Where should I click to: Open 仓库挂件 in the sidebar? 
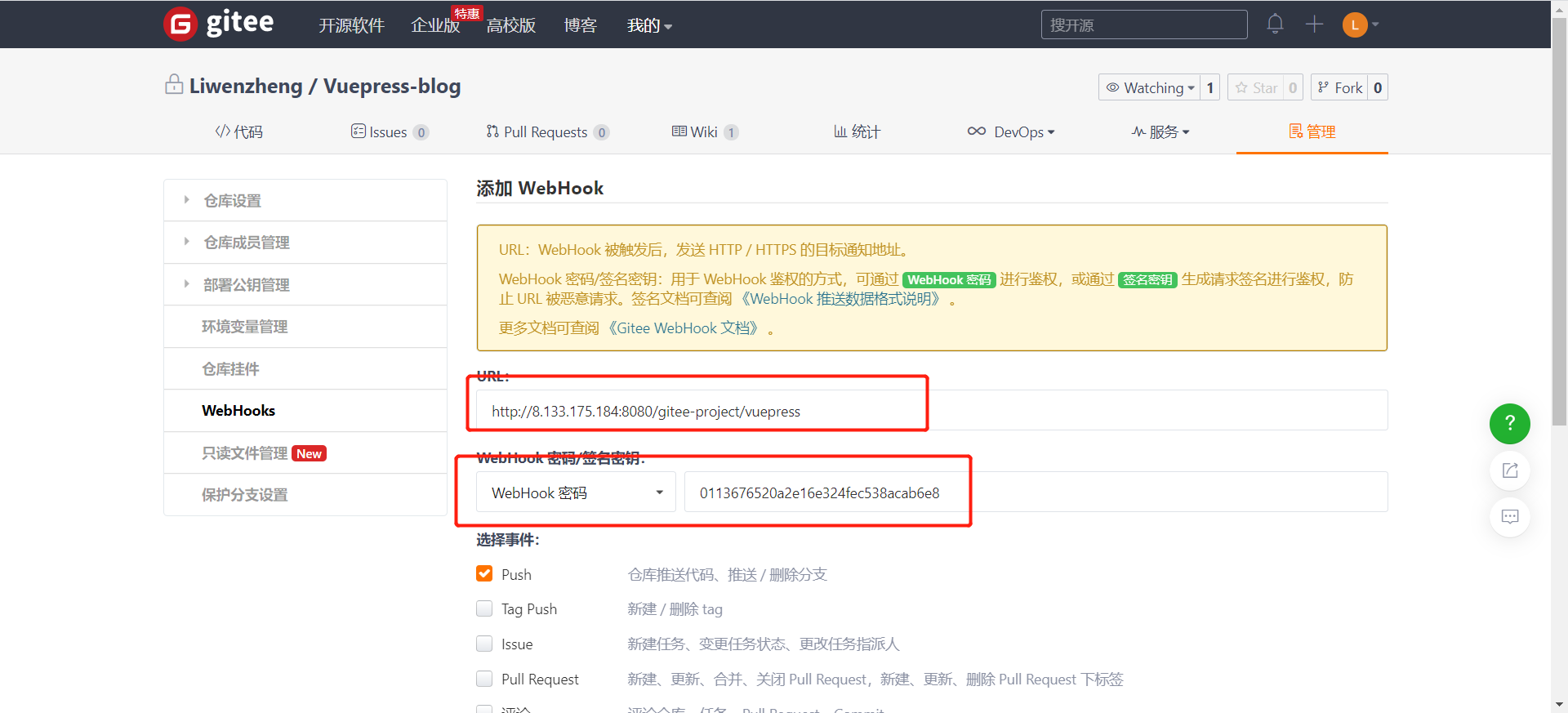pos(305,368)
